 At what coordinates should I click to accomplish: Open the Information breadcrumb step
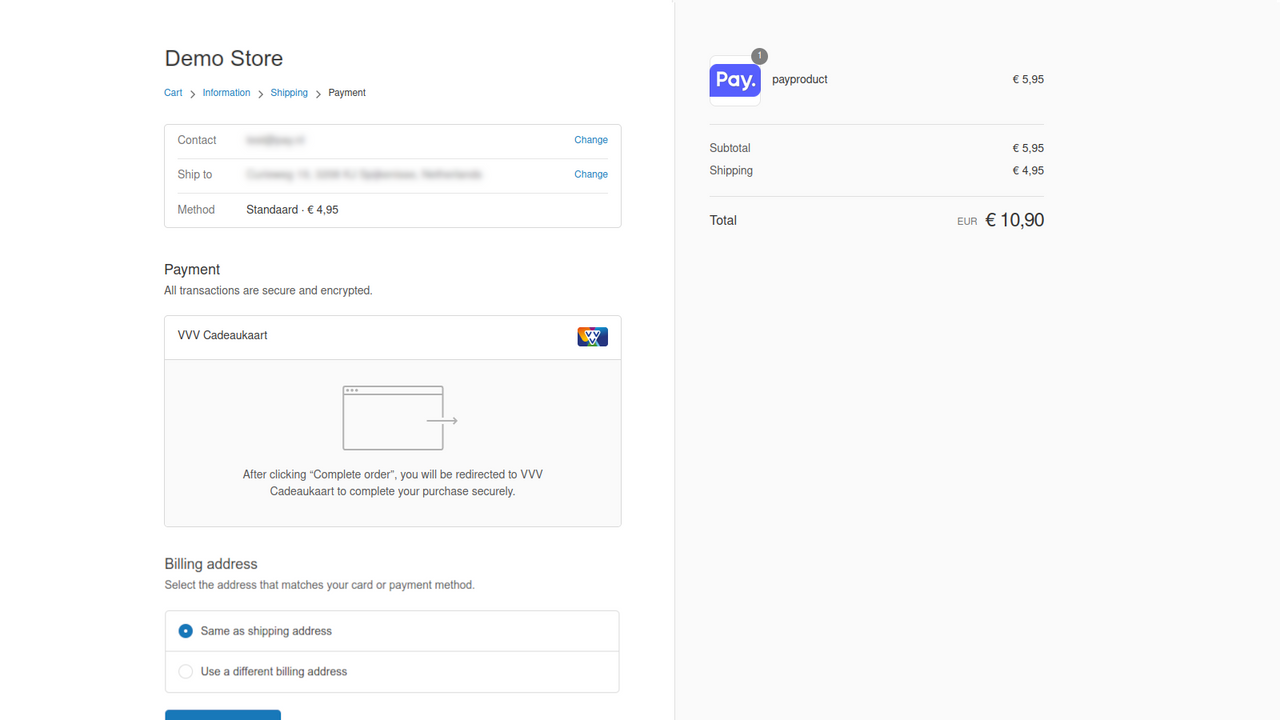click(226, 93)
